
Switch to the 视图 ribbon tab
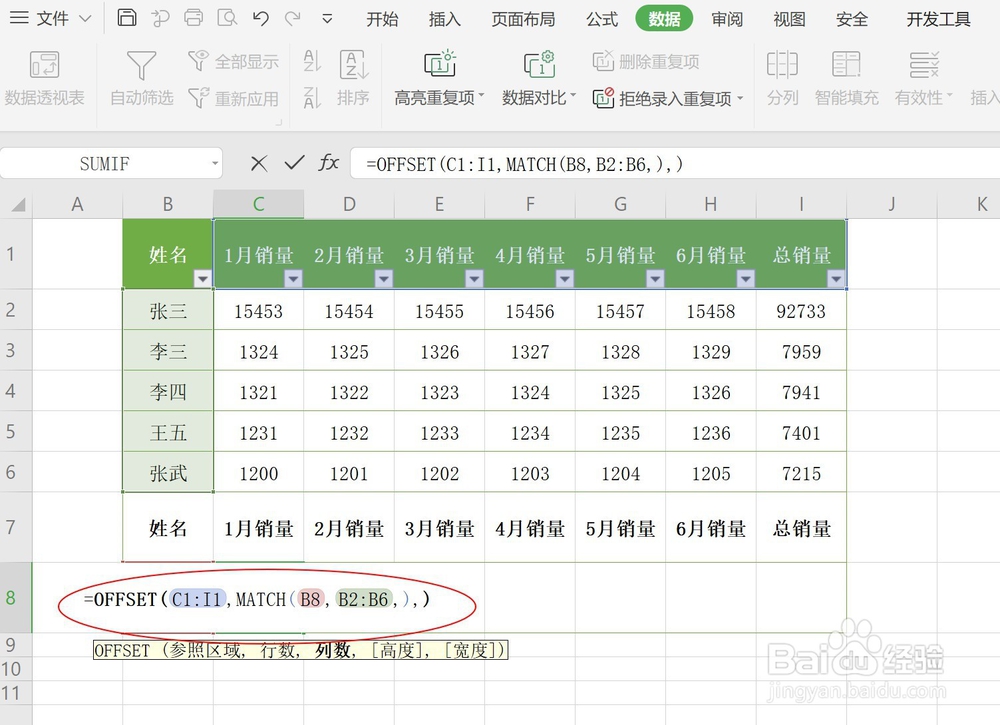(x=788, y=17)
